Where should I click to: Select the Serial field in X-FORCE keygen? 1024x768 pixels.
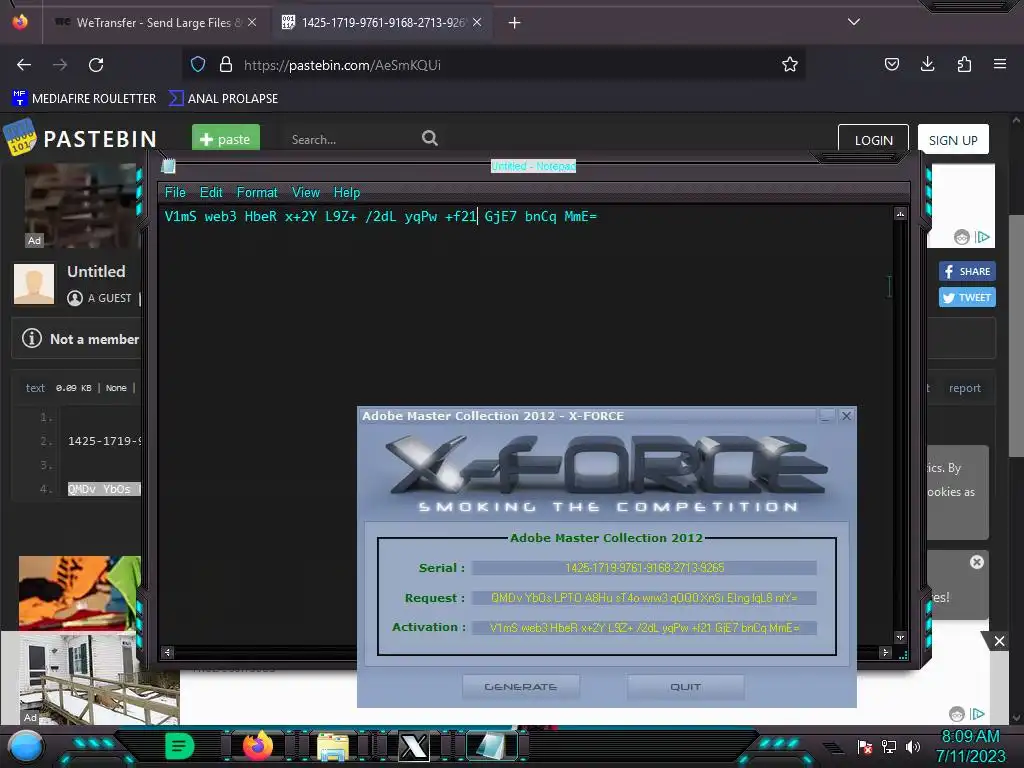[x=644, y=568]
